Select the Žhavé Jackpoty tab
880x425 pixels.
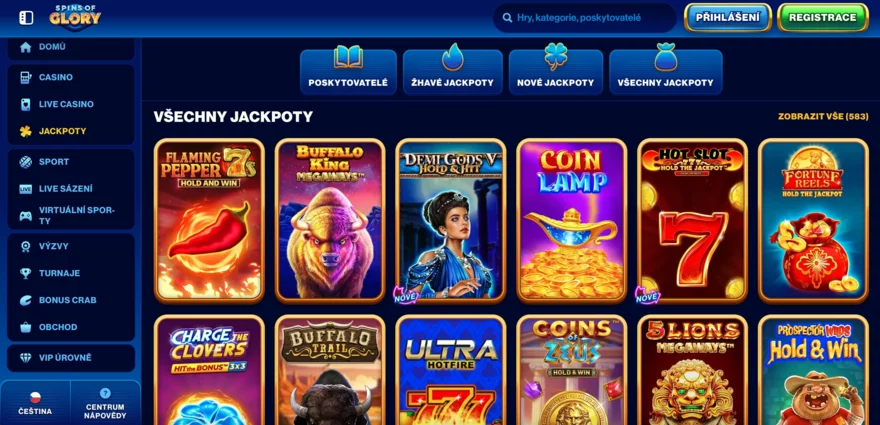point(452,71)
